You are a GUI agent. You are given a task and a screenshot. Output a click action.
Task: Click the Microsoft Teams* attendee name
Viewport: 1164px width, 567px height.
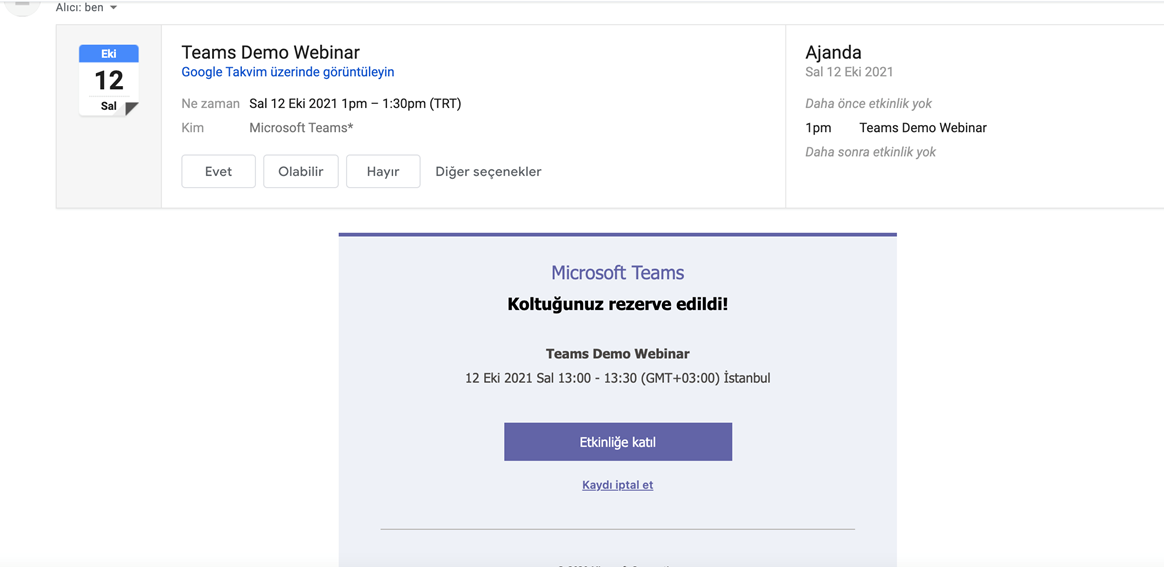click(301, 128)
